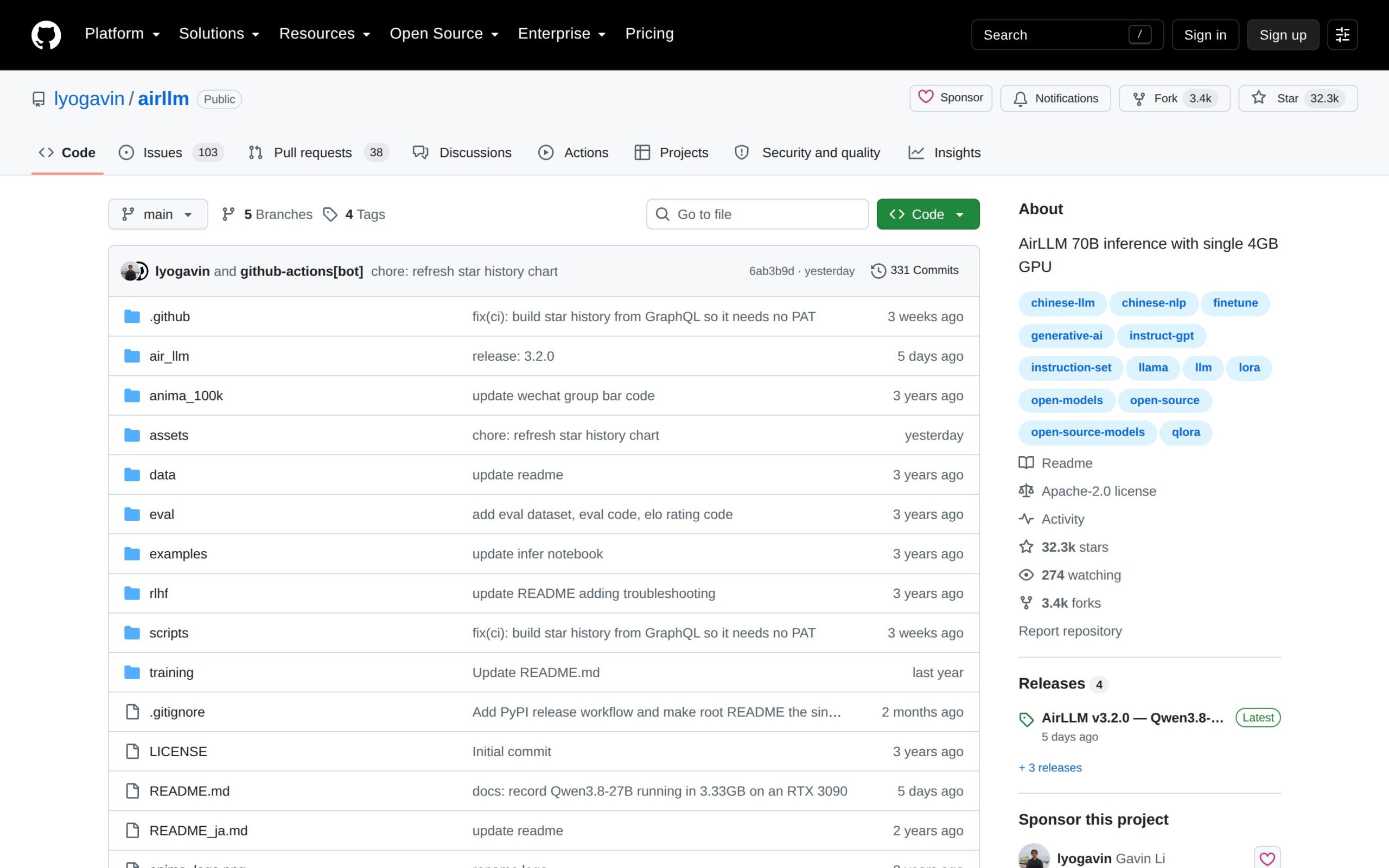This screenshot has width=1389, height=868.
Task: Open the appearance settings icon button
Action: point(1342,34)
